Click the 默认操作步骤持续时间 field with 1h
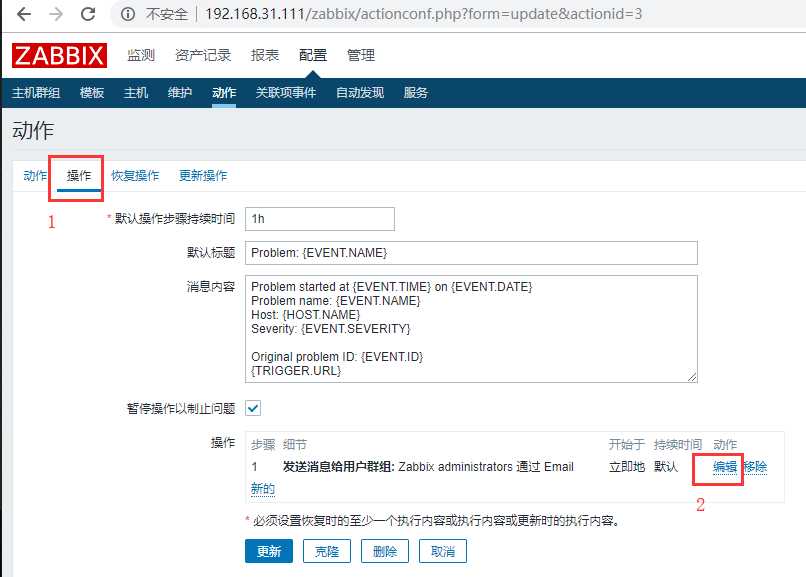 coord(320,219)
